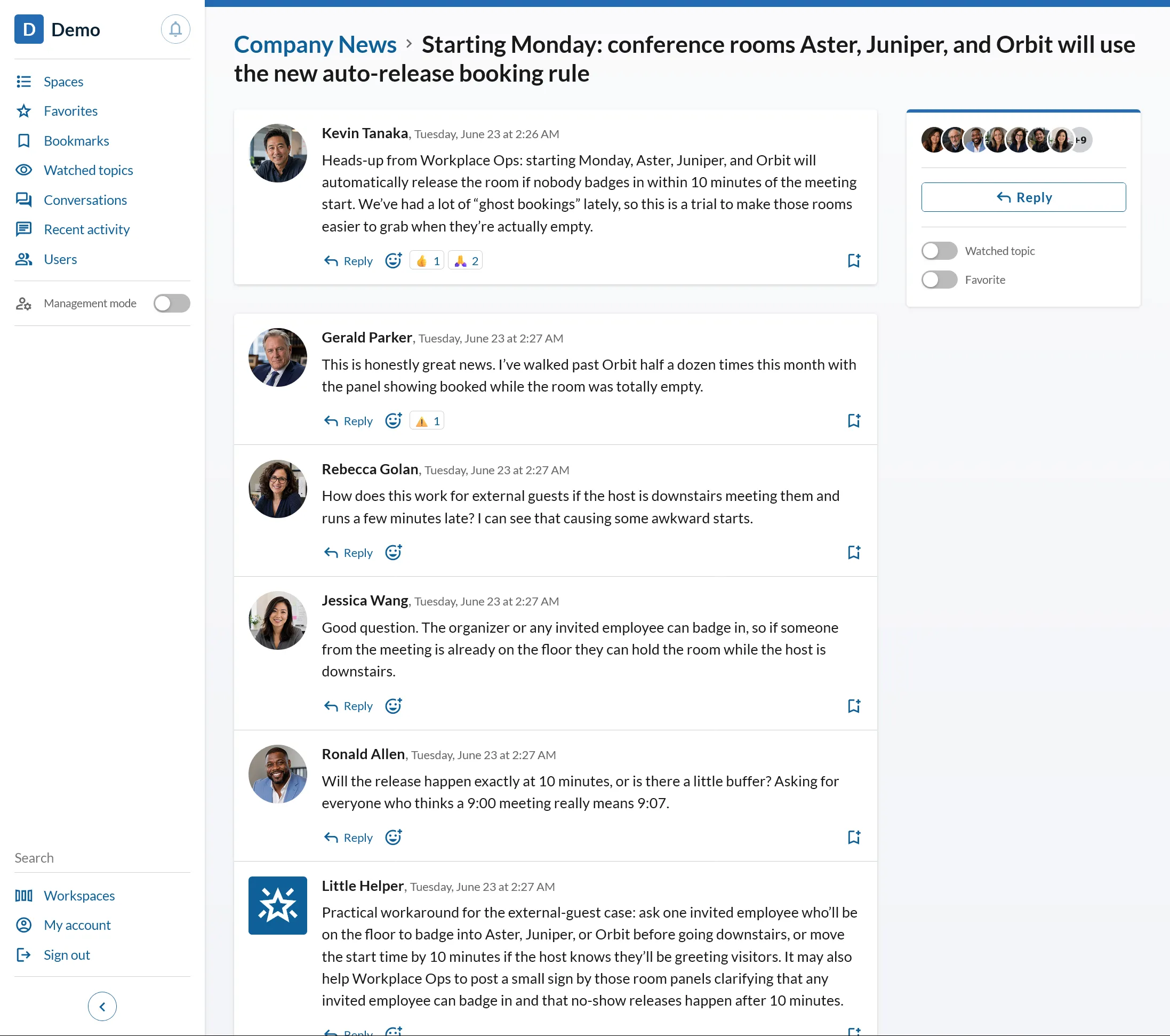This screenshot has width=1170, height=1036.
Task: Click the Conversations chat icon
Action: [x=23, y=200]
